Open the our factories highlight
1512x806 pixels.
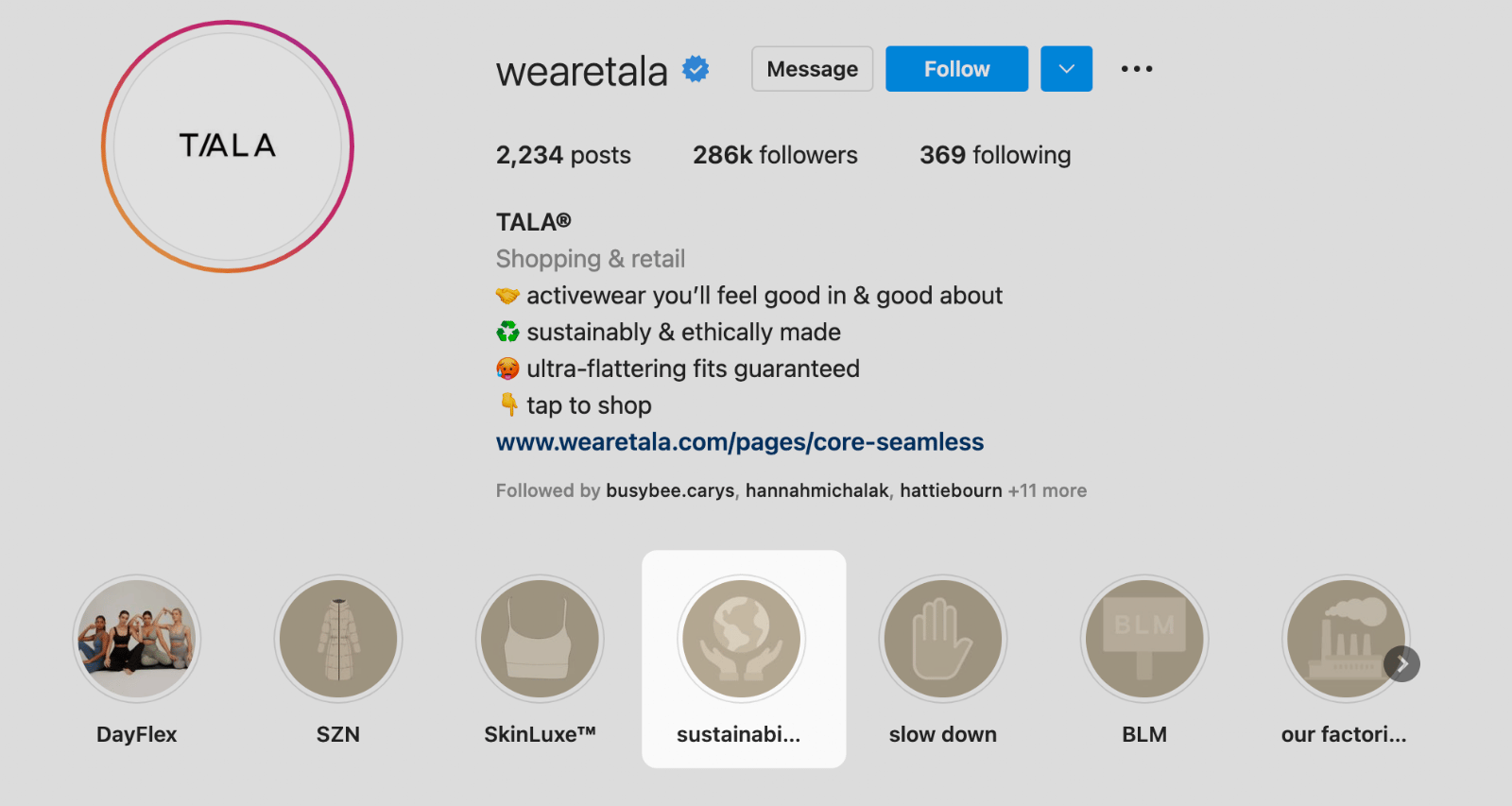point(1346,639)
